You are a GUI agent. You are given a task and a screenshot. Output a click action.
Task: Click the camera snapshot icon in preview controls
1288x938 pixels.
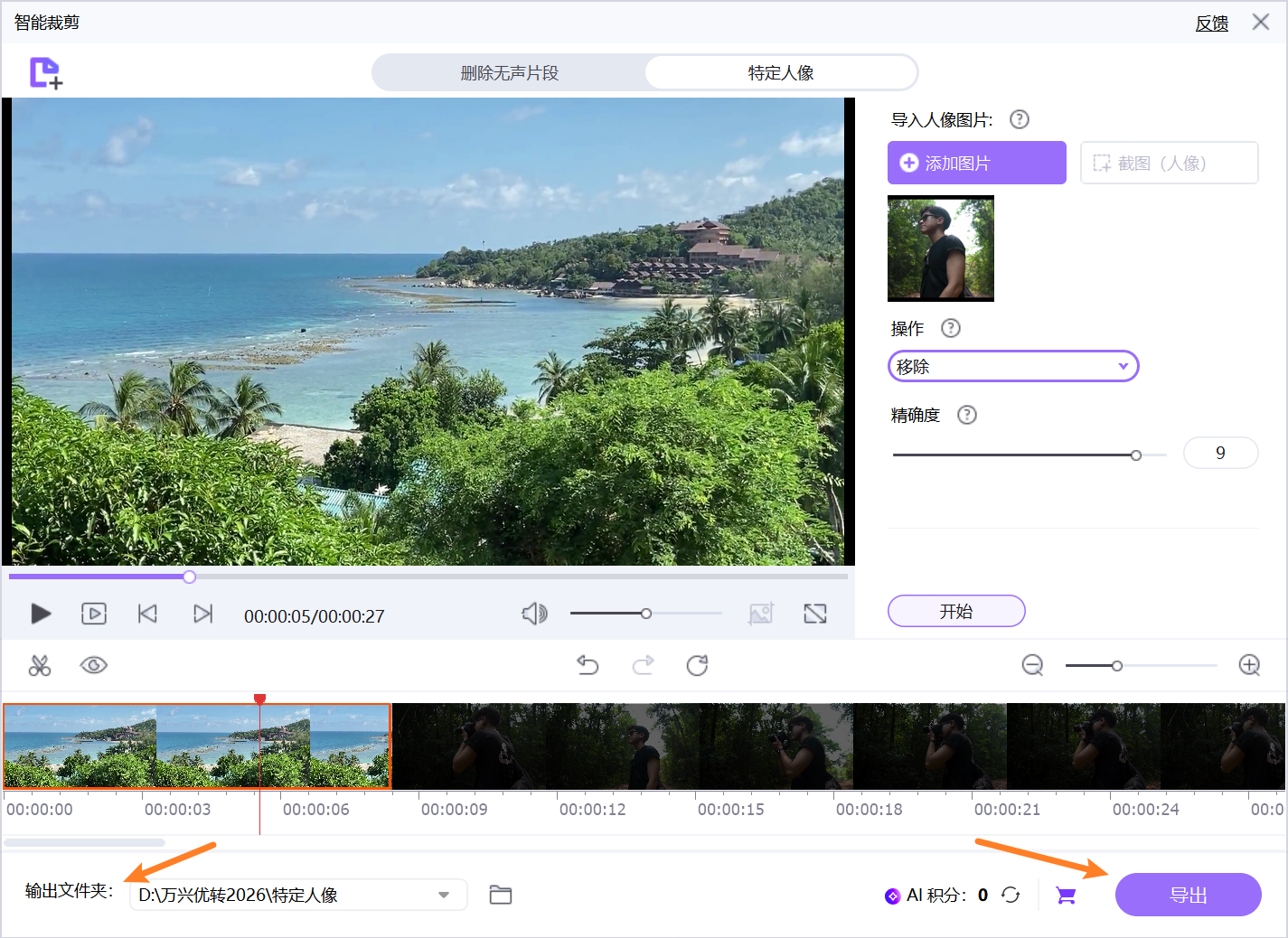pyautogui.click(x=760, y=614)
